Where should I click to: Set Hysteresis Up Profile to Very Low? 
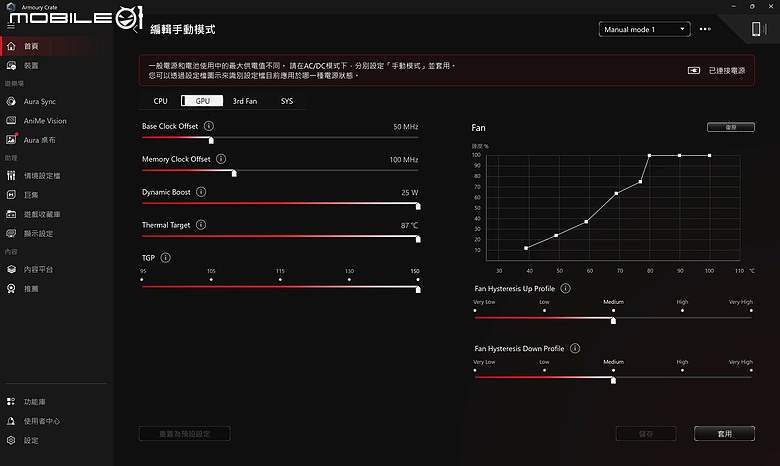[x=475, y=310]
